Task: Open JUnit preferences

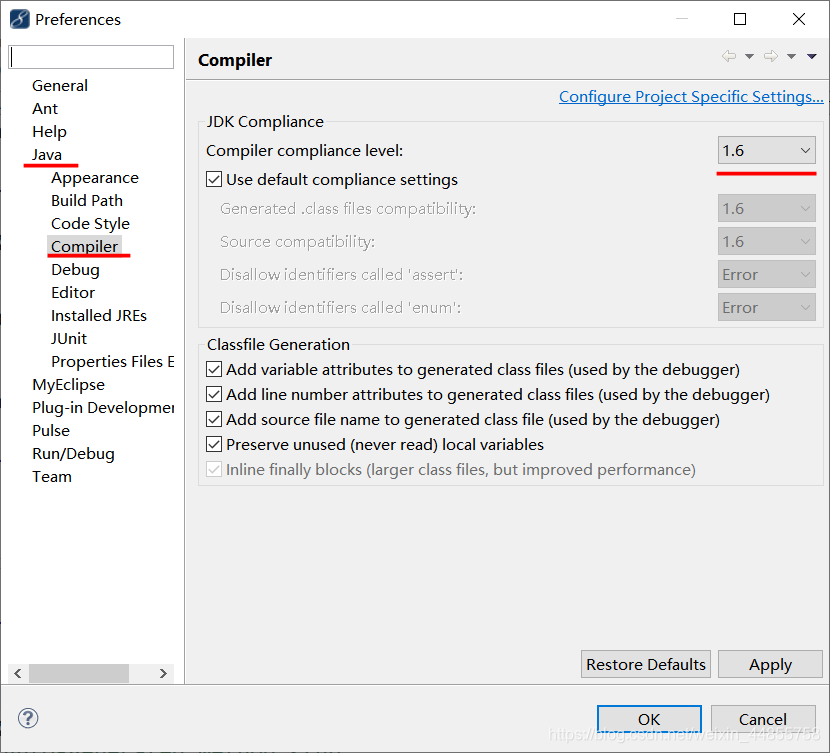Action: pyautogui.click(x=69, y=339)
